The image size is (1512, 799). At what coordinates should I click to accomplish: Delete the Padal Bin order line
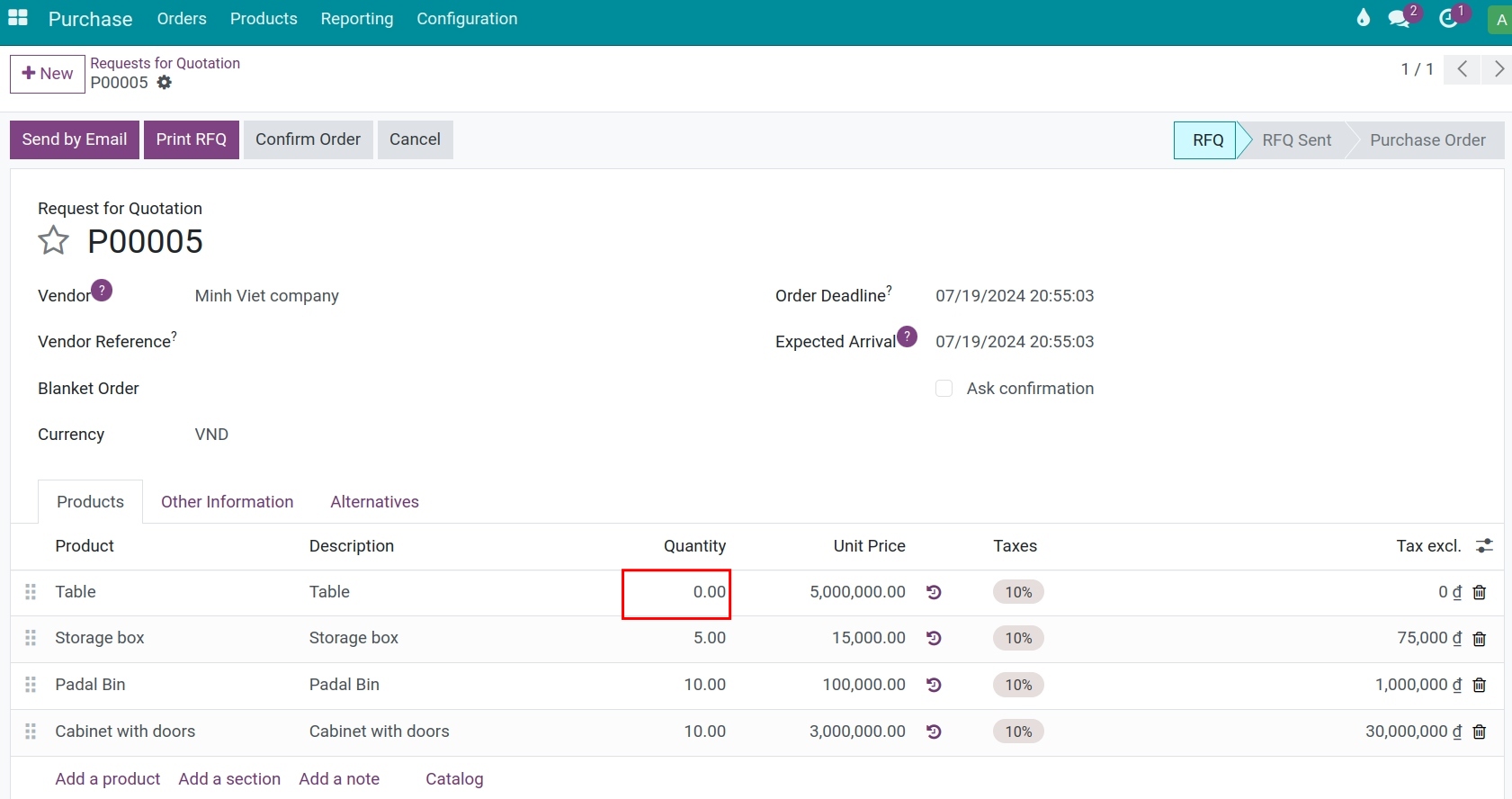pyautogui.click(x=1480, y=685)
